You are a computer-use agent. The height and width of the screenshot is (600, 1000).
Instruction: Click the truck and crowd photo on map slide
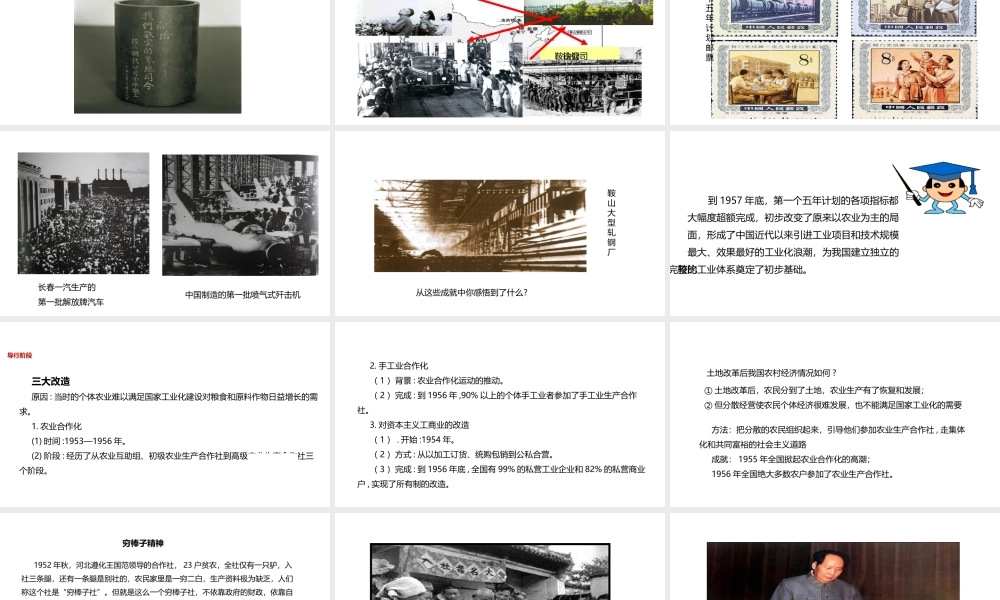tap(439, 80)
